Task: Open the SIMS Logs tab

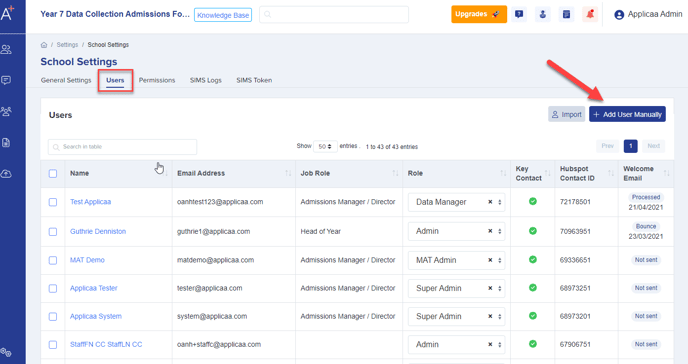Action: [206, 80]
